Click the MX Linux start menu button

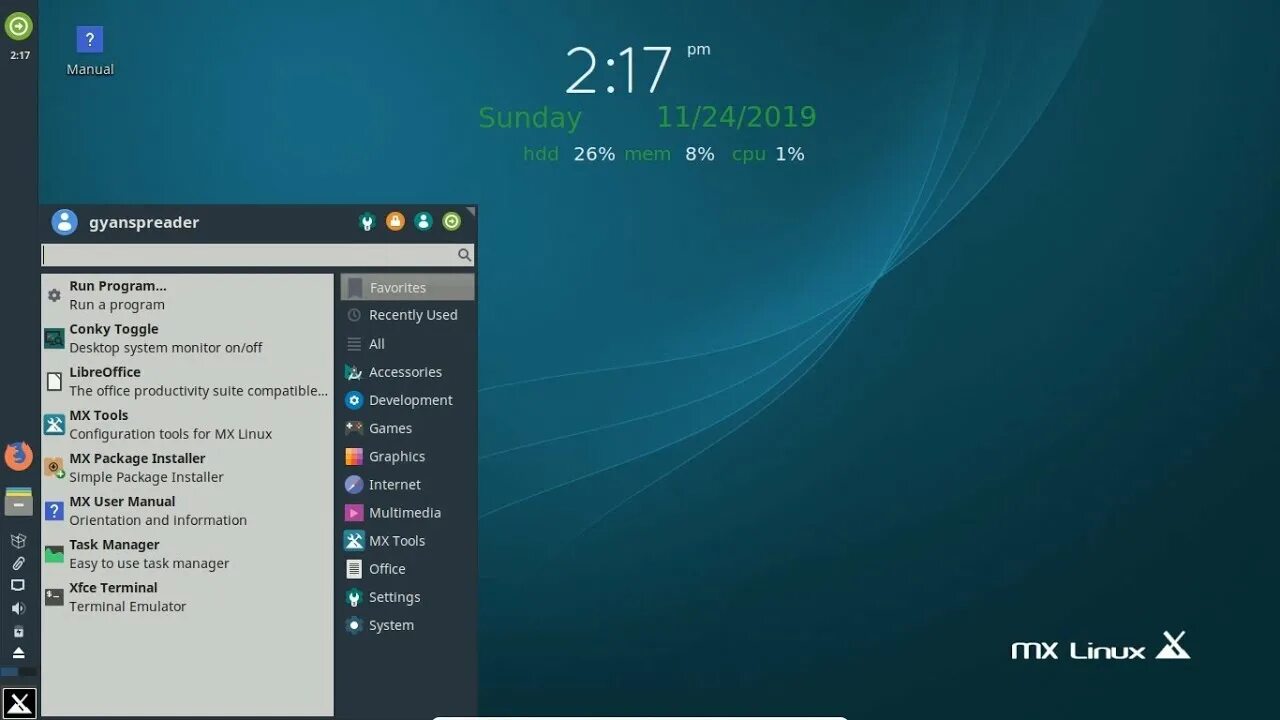click(x=19, y=703)
